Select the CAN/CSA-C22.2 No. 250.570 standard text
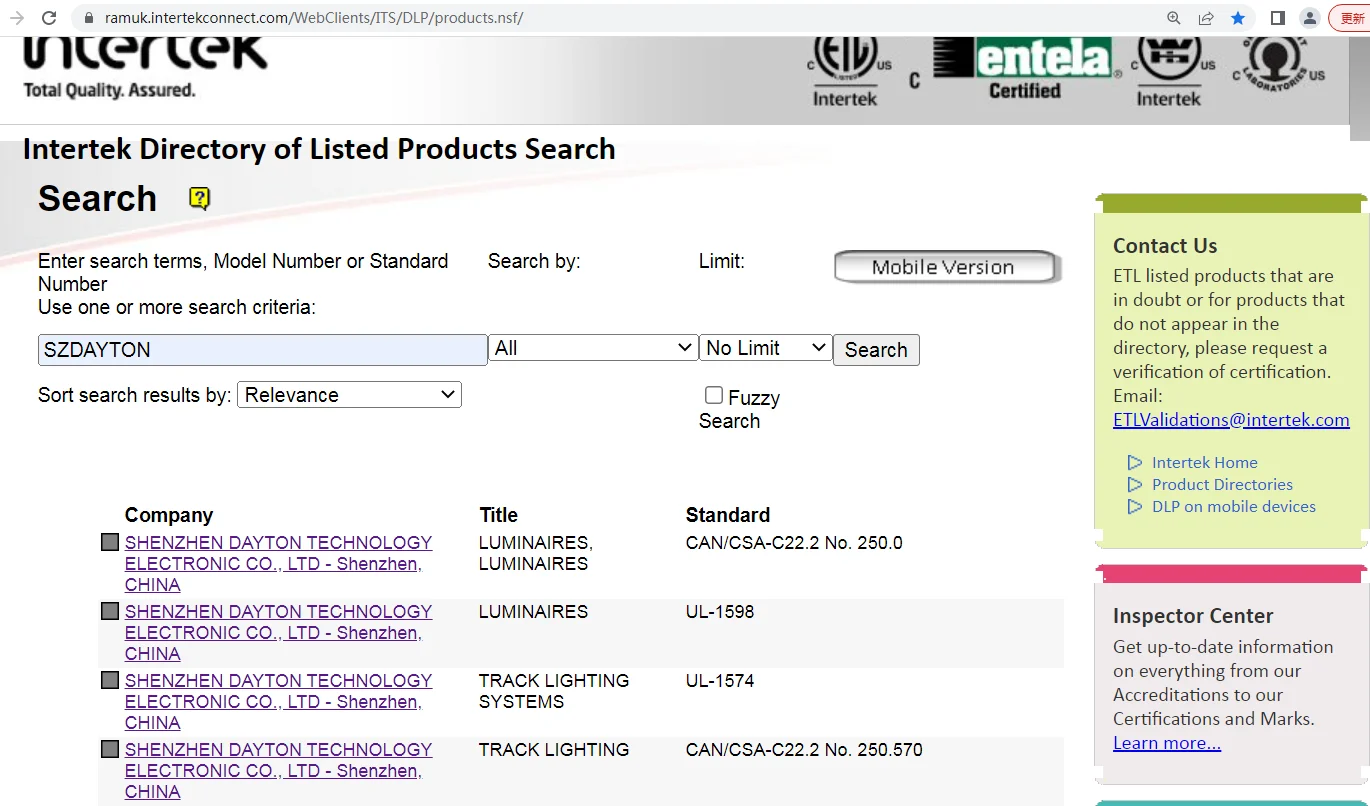1370x806 pixels. 804,750
